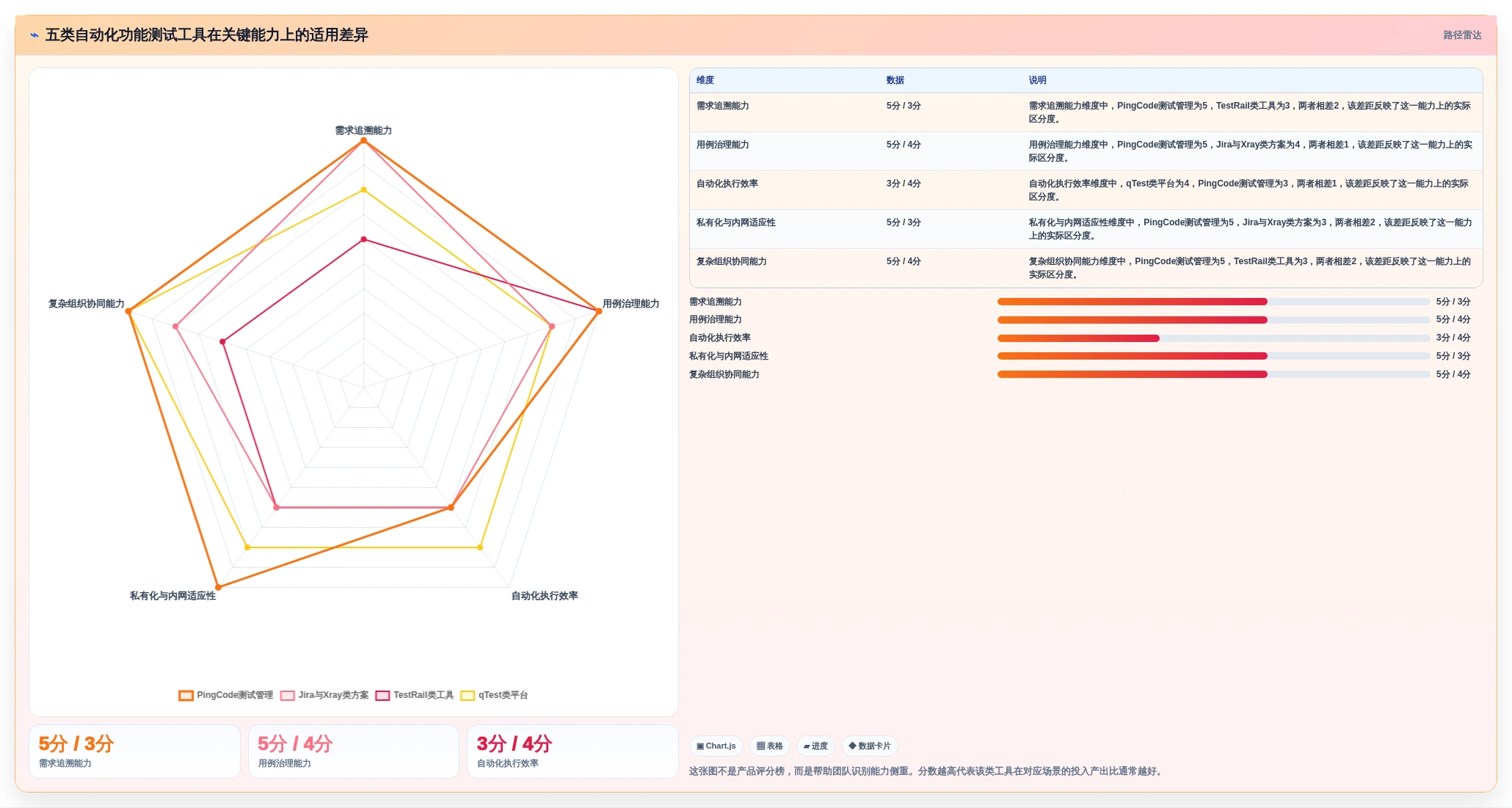Open the 3分 / 4分 自动化执行效率 data card
This screenshot has height=808, width=1512.
pos(573,751)
